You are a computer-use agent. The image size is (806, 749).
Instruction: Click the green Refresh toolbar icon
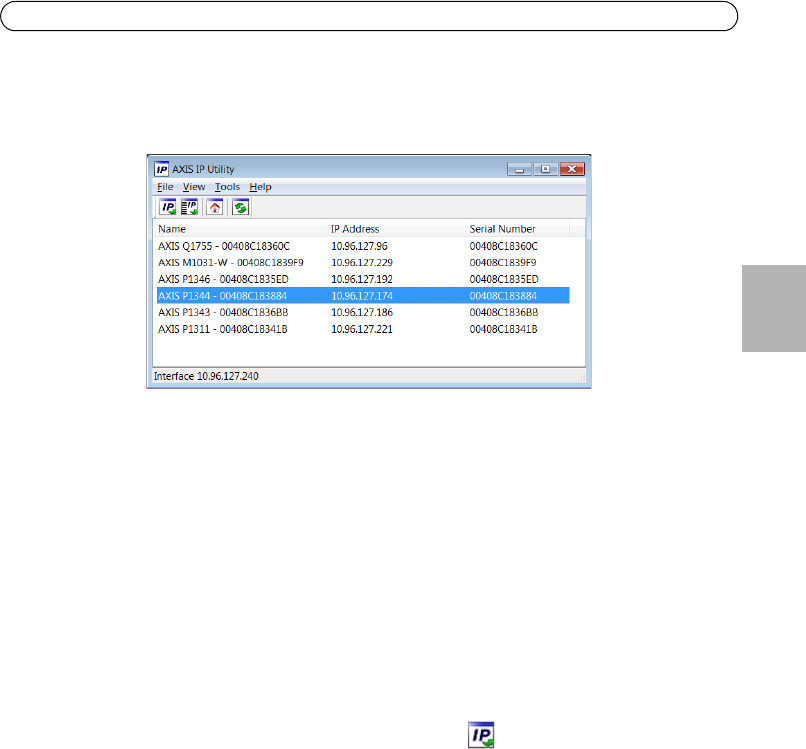[x=240, y=208]
